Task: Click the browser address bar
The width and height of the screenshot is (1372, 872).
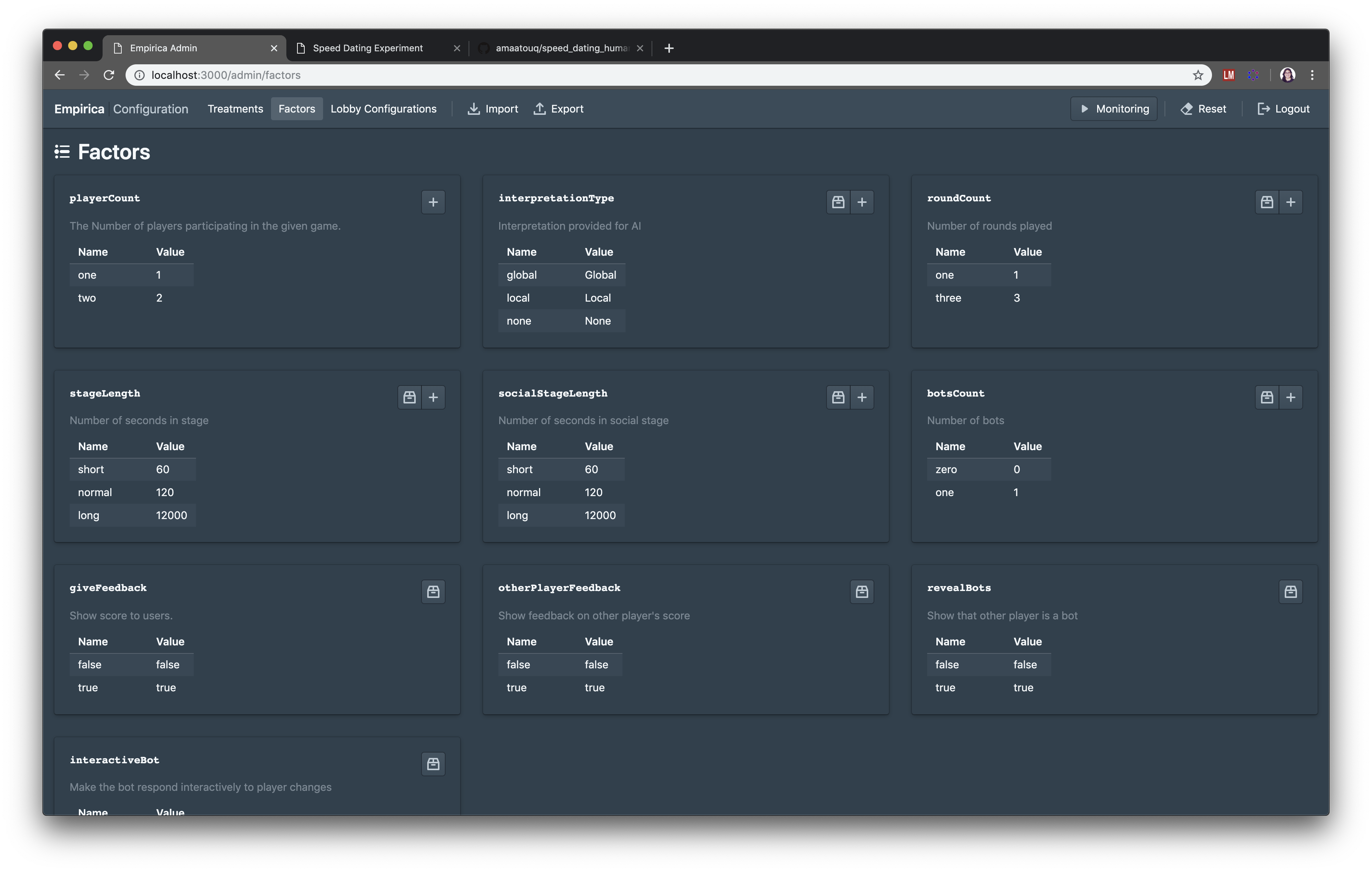Action: (627, 75)
